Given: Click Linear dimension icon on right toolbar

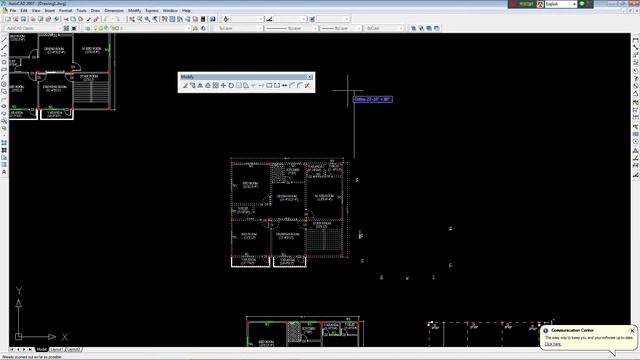Looking at the screenshot, I should click(636, 40).
